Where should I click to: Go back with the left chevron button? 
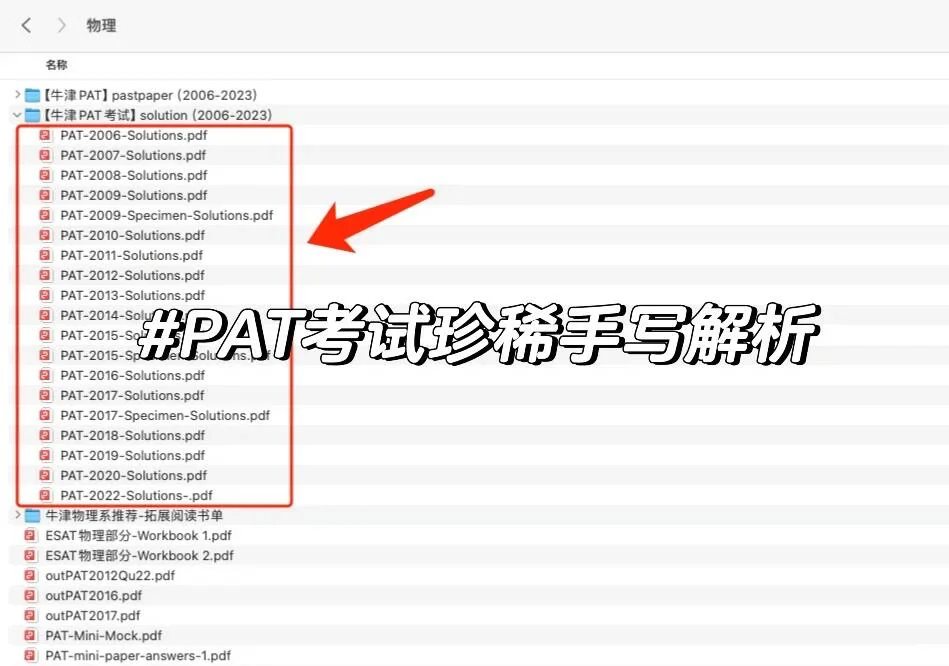pyautogui.click(x=26, y=25)
